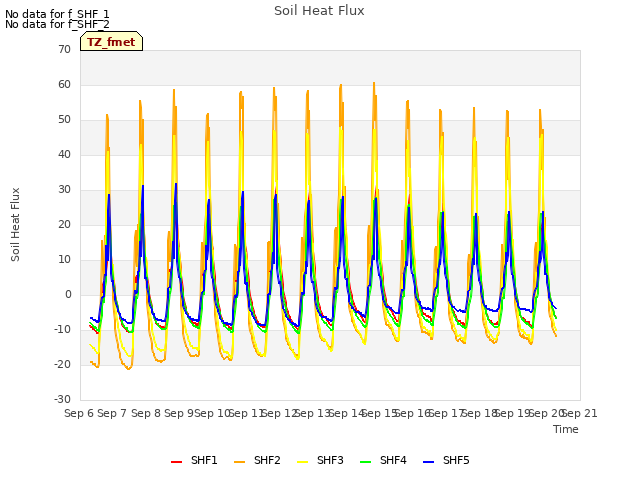This screenshot has height=480, width=640.
Task: Click the -30 y-axis tick label
Action: tap(62, 399)
